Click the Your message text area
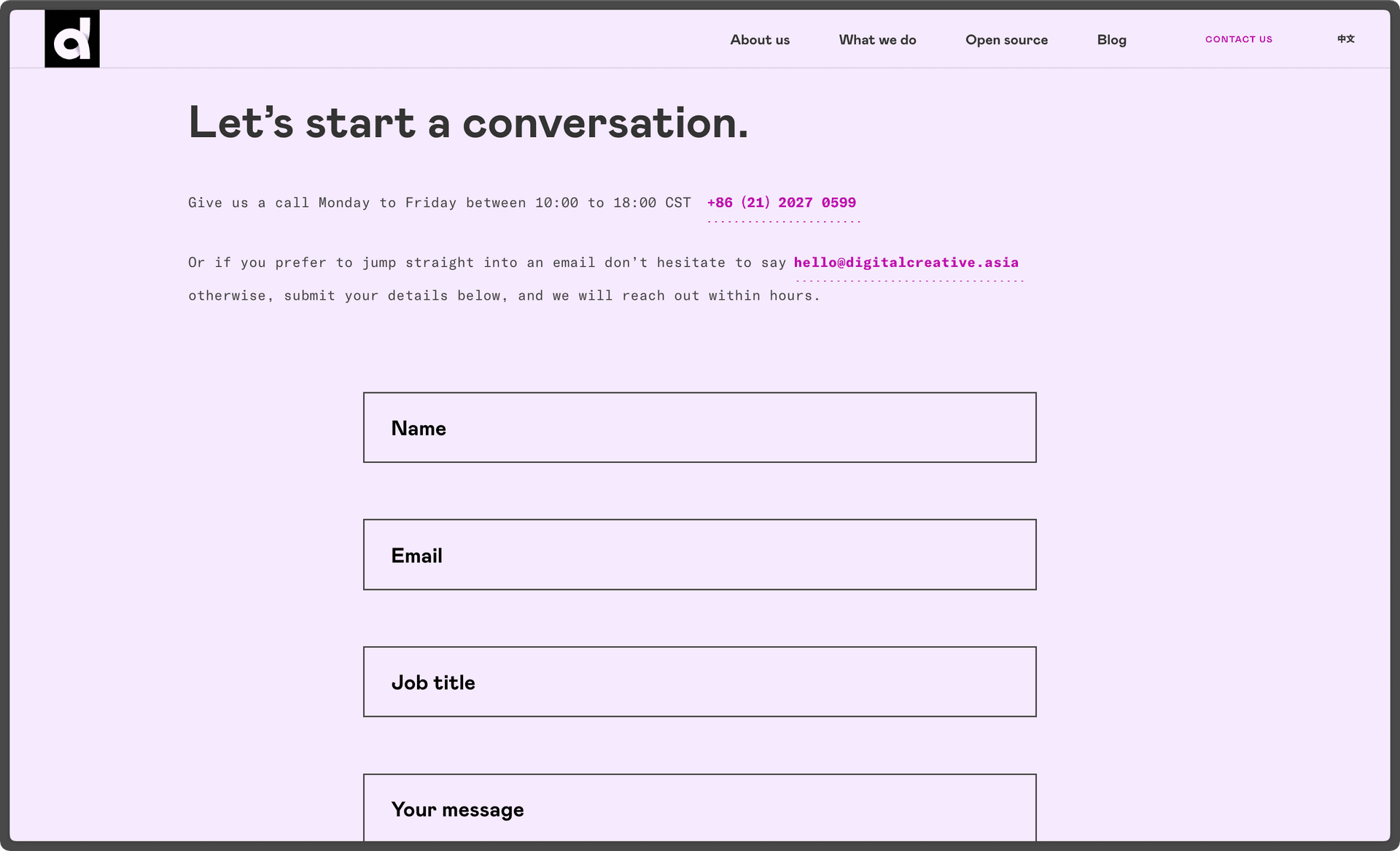 tap(699, 808)
